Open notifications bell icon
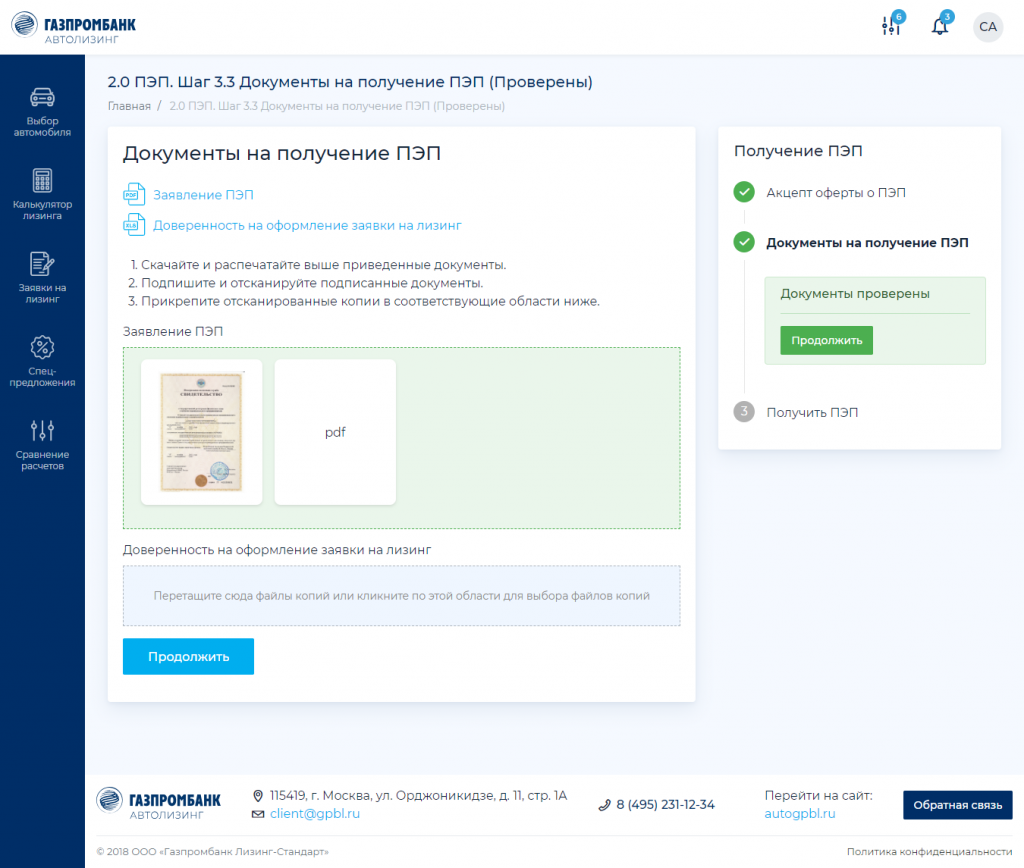The width and height of the screenshot is (1024, 868). click(x=941, y=24)
